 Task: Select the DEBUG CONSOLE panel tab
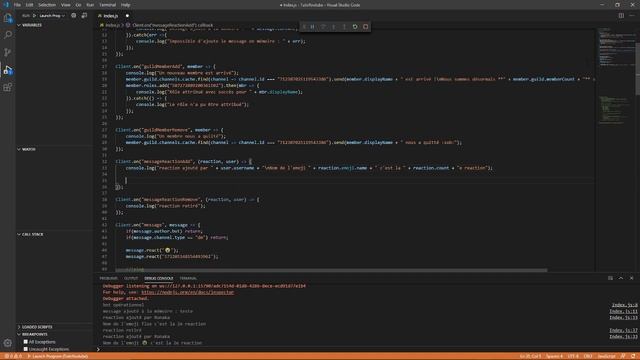(159, 278)
